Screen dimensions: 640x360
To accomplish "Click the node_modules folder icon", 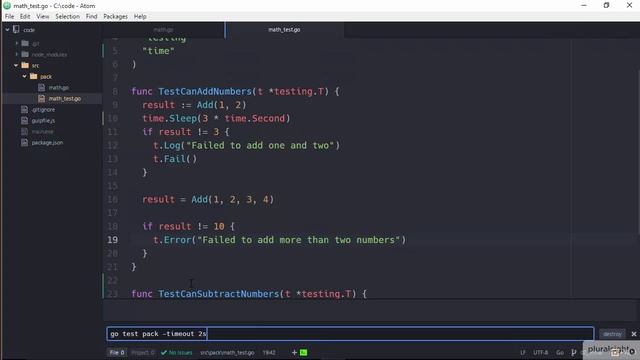I will [x=25, y=54].
